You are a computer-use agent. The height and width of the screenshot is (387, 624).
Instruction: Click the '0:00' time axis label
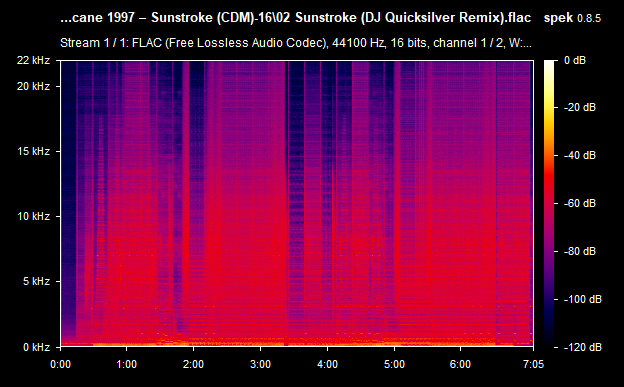point(60,364)
